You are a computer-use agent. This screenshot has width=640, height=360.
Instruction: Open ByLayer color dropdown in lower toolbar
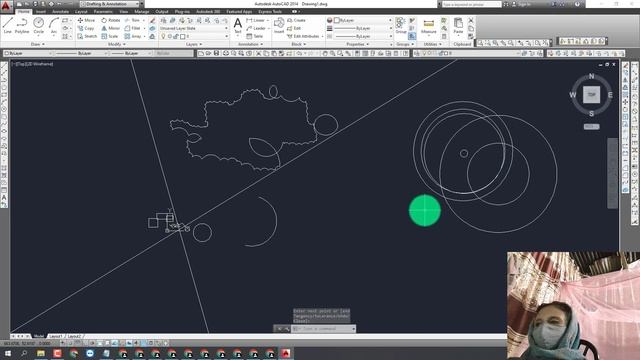[28, 53]
